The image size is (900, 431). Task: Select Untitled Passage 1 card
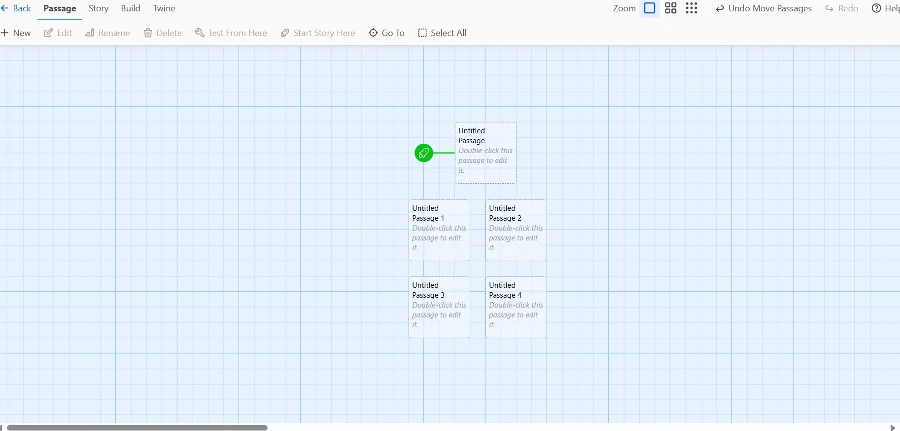[x=439, y=229]
